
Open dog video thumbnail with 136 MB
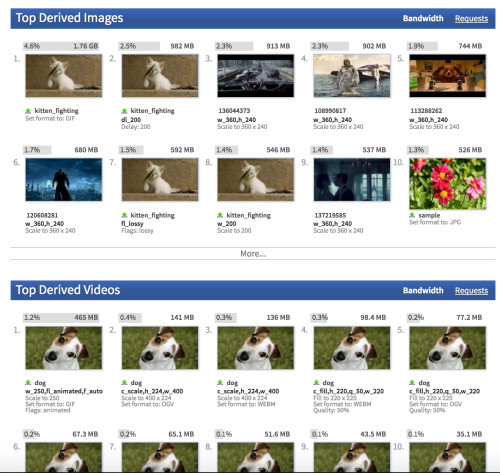coord(256,348)
